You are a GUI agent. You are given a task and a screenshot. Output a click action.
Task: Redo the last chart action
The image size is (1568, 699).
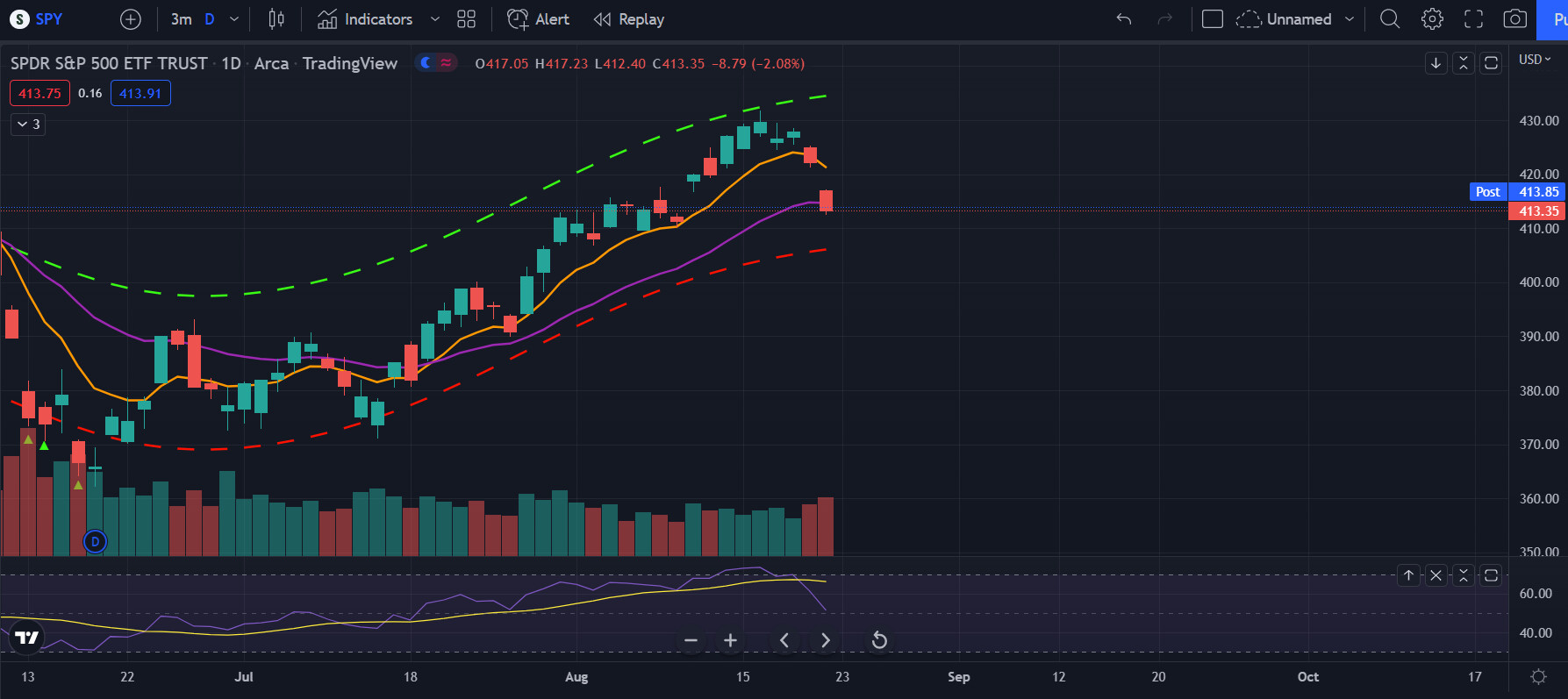[1165, 19]
